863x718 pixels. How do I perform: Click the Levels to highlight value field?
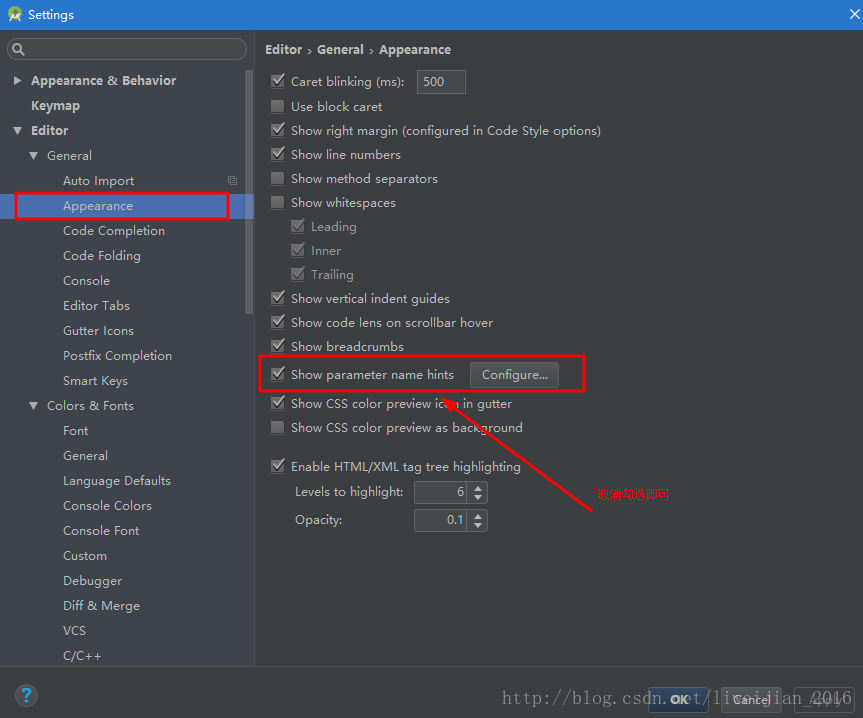(x=440, y=492)
